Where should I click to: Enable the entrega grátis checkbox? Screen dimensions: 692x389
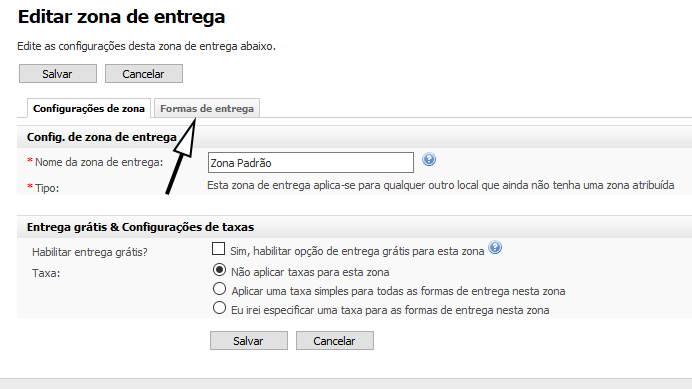pos(218,249)
